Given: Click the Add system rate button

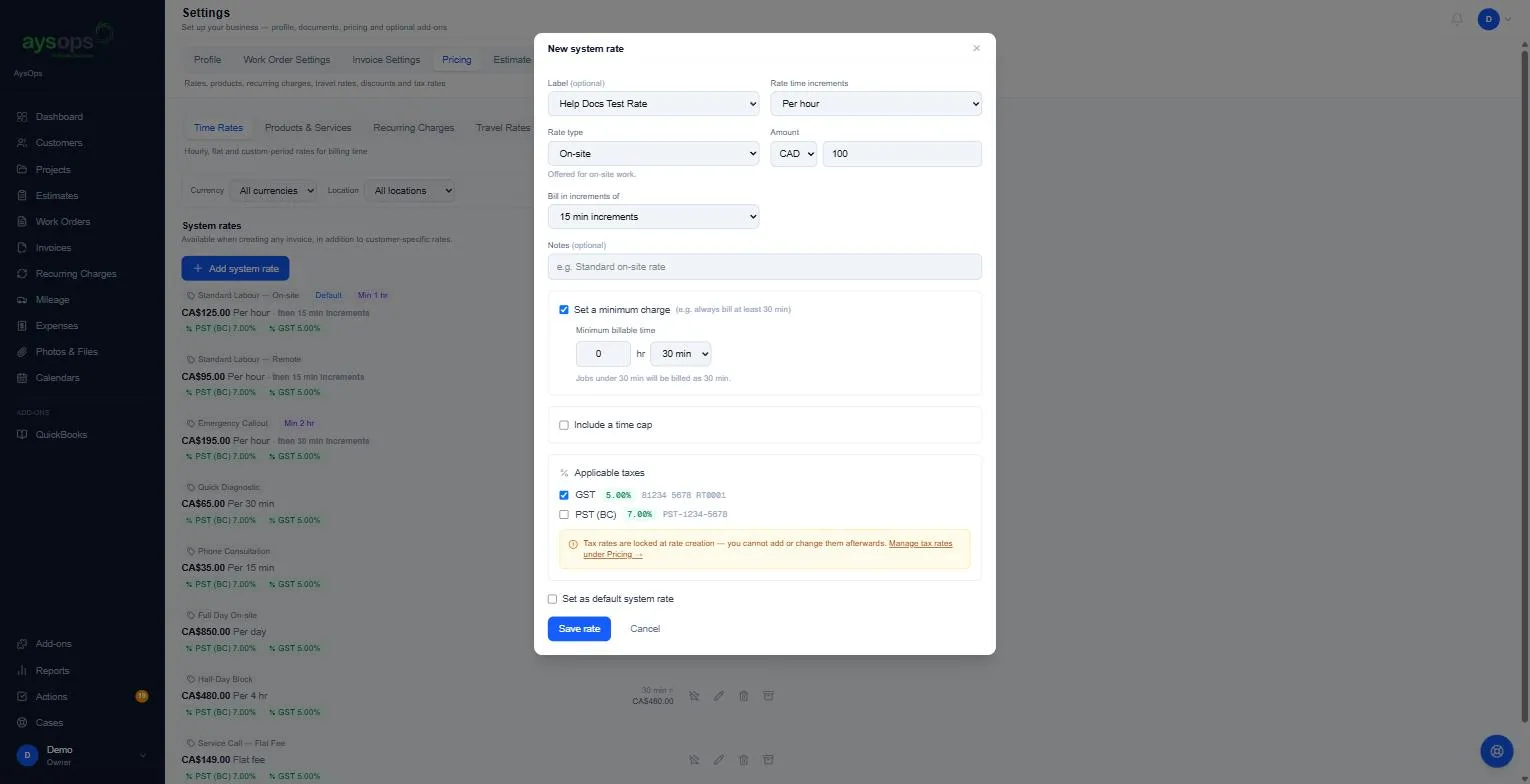Looking at the screenshot, I should 235,268.
